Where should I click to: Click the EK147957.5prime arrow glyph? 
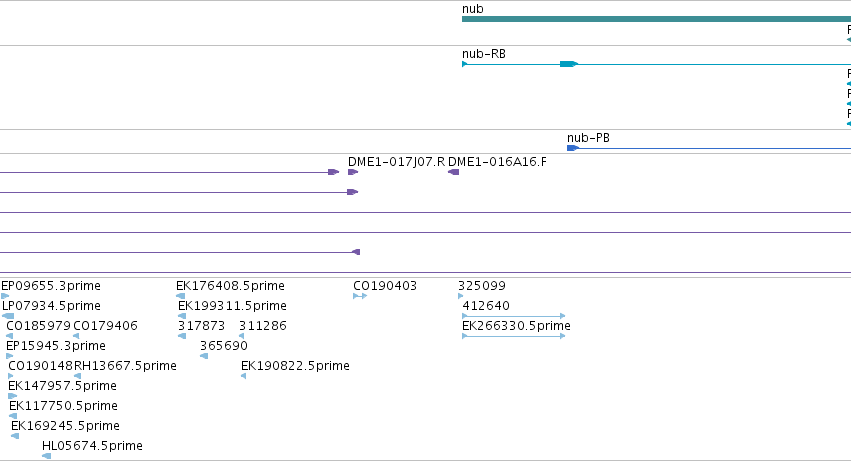pyautogui.click(x=12, y=396)
